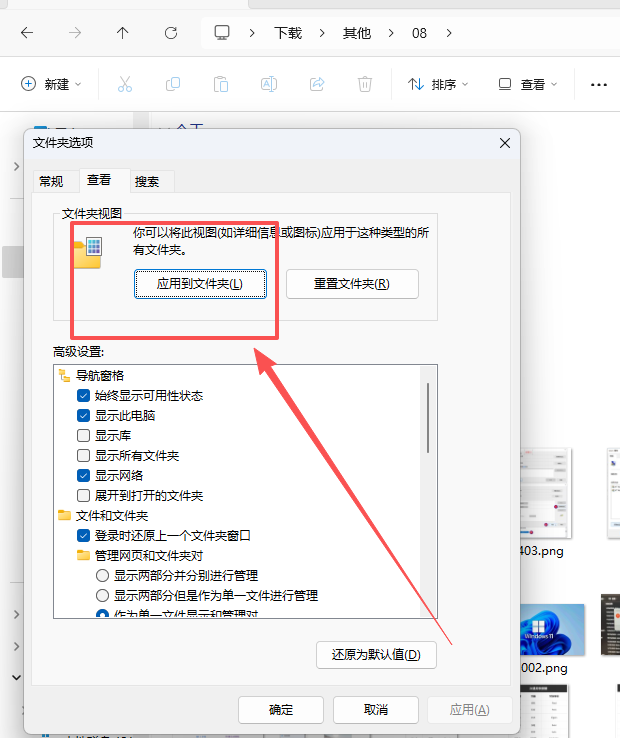Viewport: 620px width, 738px height.
Task: Click the Copy icon in toolbar
Action: pyautogui.click(x=173, y=85)
